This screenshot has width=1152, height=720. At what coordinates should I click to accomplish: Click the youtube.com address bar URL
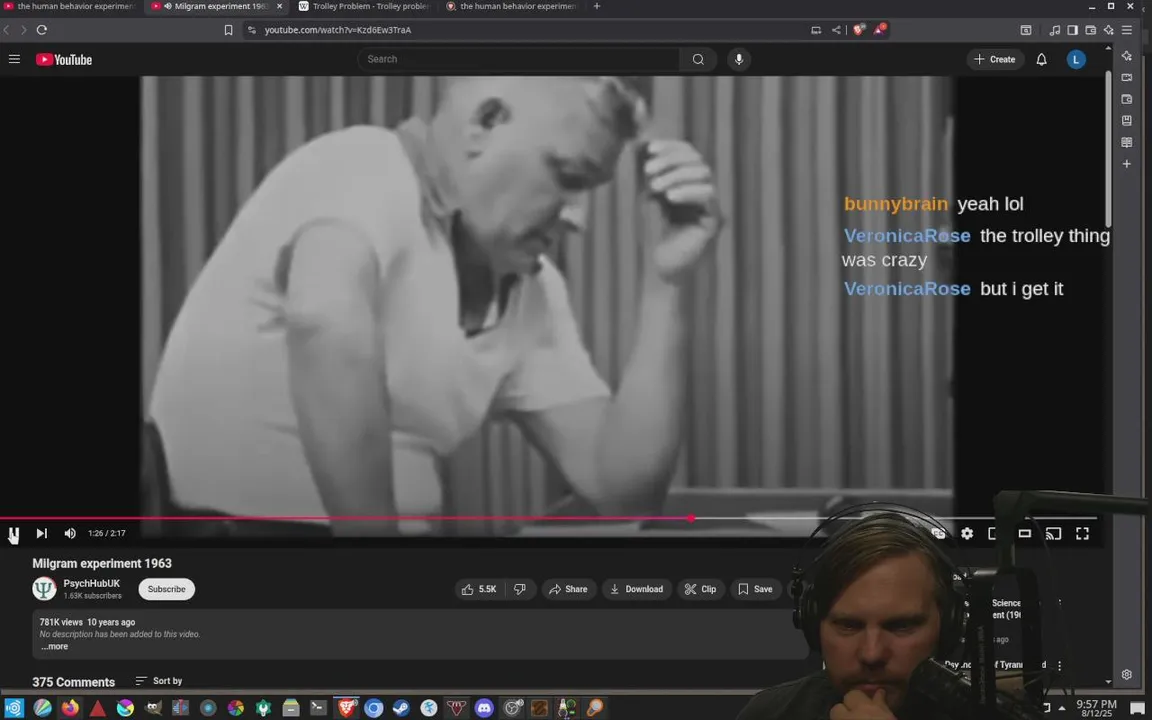click(338, 30)
